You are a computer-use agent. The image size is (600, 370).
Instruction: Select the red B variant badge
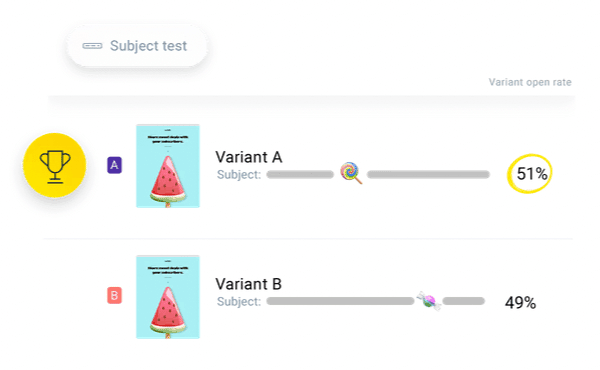(x=114, y=295)
